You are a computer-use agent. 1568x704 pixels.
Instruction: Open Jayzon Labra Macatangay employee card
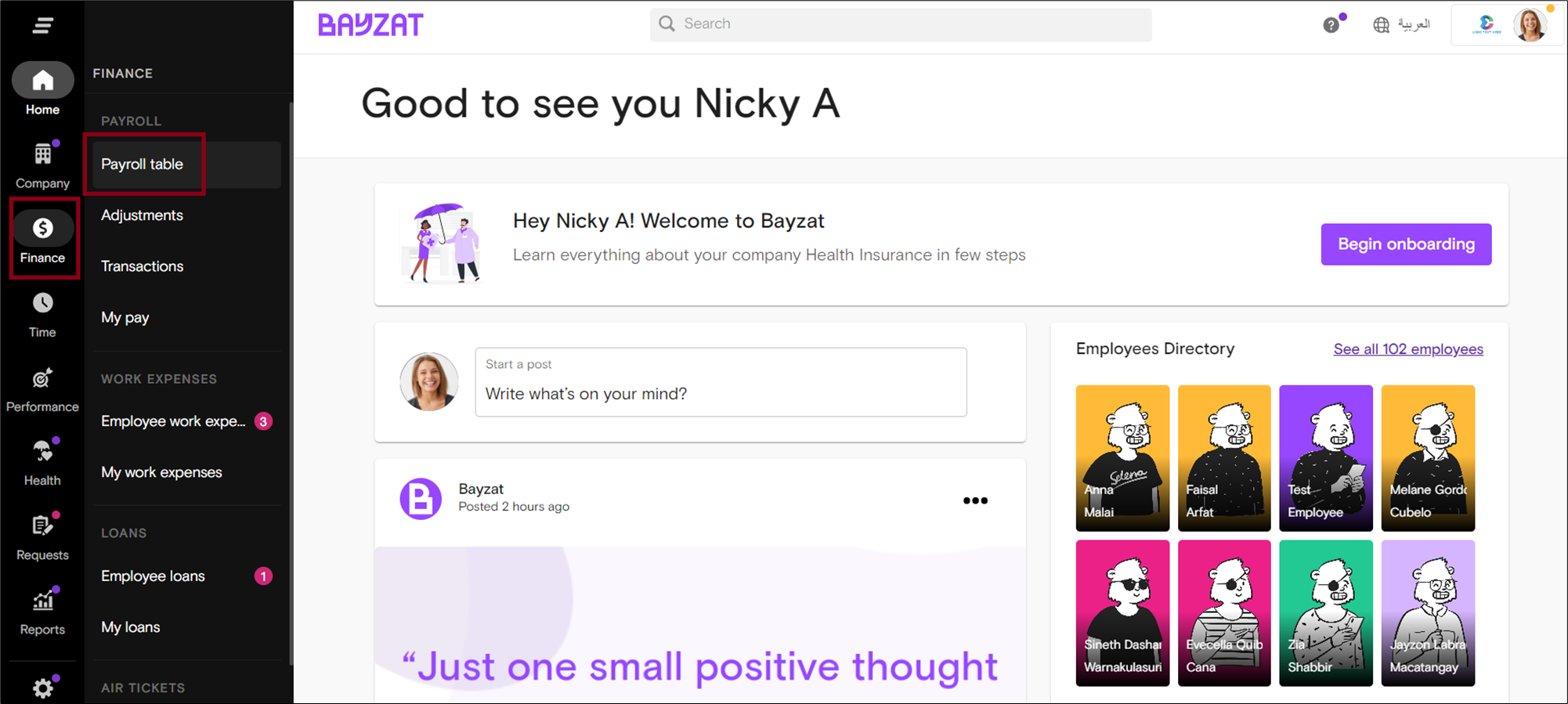pyautogui.click(x=1428, y=613)
